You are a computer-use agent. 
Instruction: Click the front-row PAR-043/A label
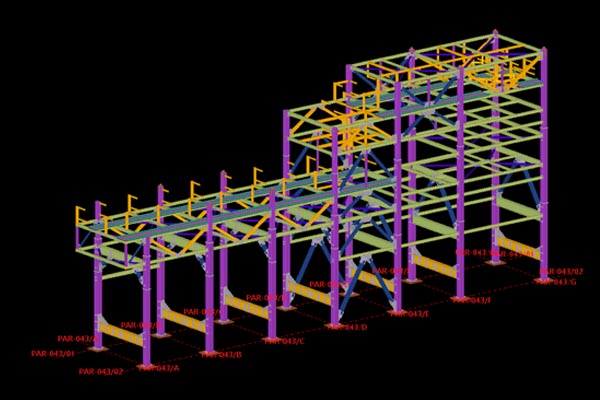pyautogui.click(x=159, y=368)
